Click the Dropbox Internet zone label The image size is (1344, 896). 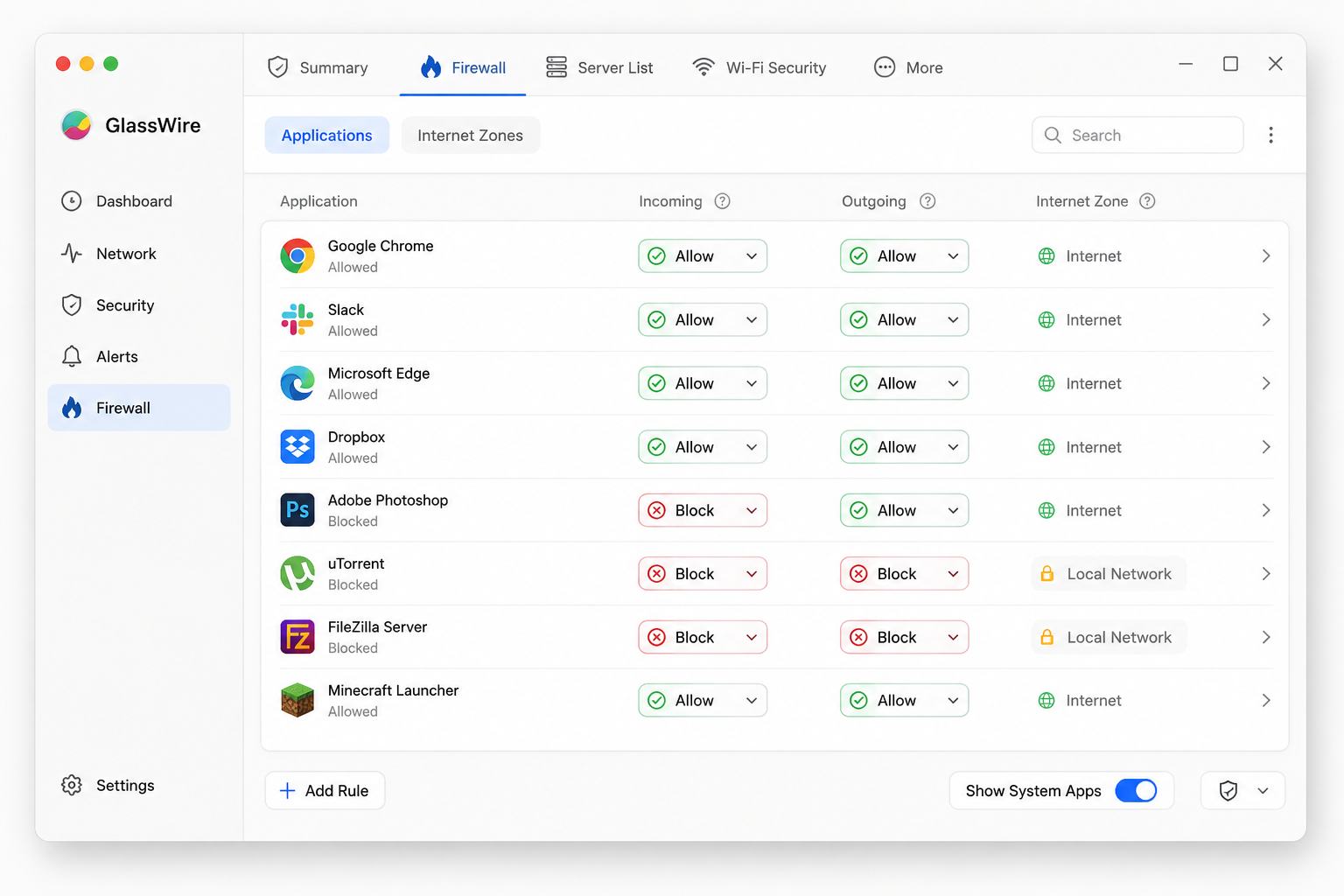(1094, 447)
